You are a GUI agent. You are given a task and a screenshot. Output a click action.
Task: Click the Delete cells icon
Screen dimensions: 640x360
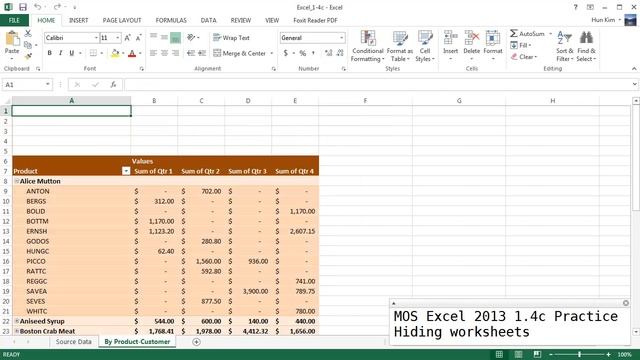[x=471, y=38]
